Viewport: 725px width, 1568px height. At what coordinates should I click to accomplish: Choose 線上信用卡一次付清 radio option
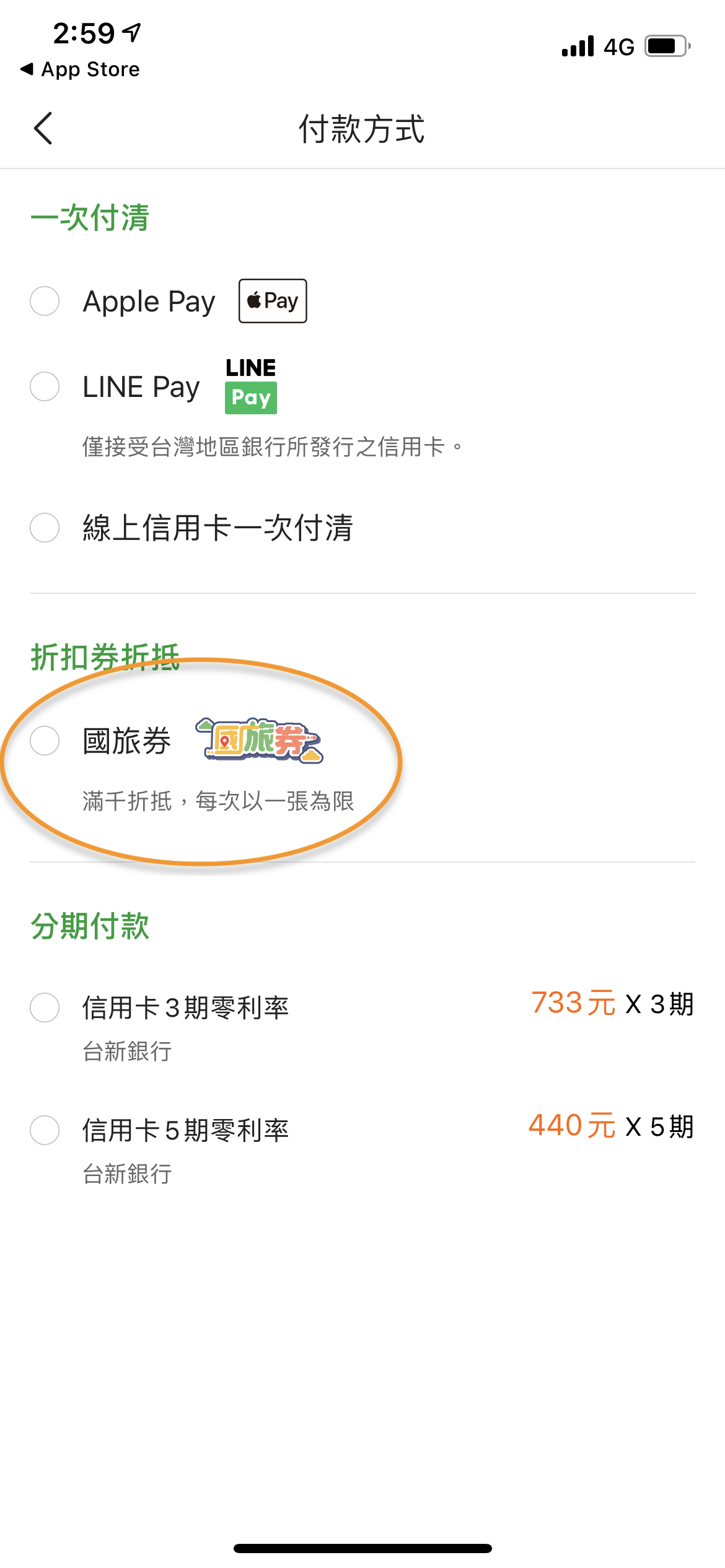point(45,528)
